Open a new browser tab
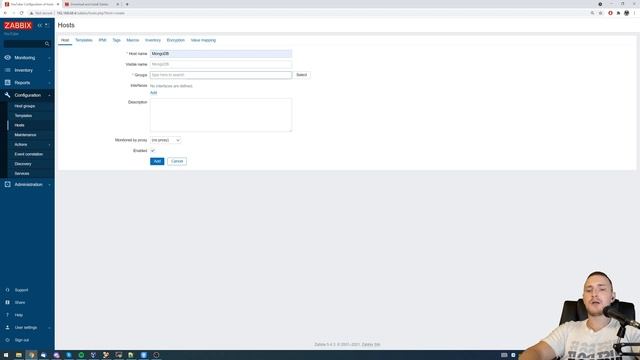The image size is (640, 360). (127, 4)
